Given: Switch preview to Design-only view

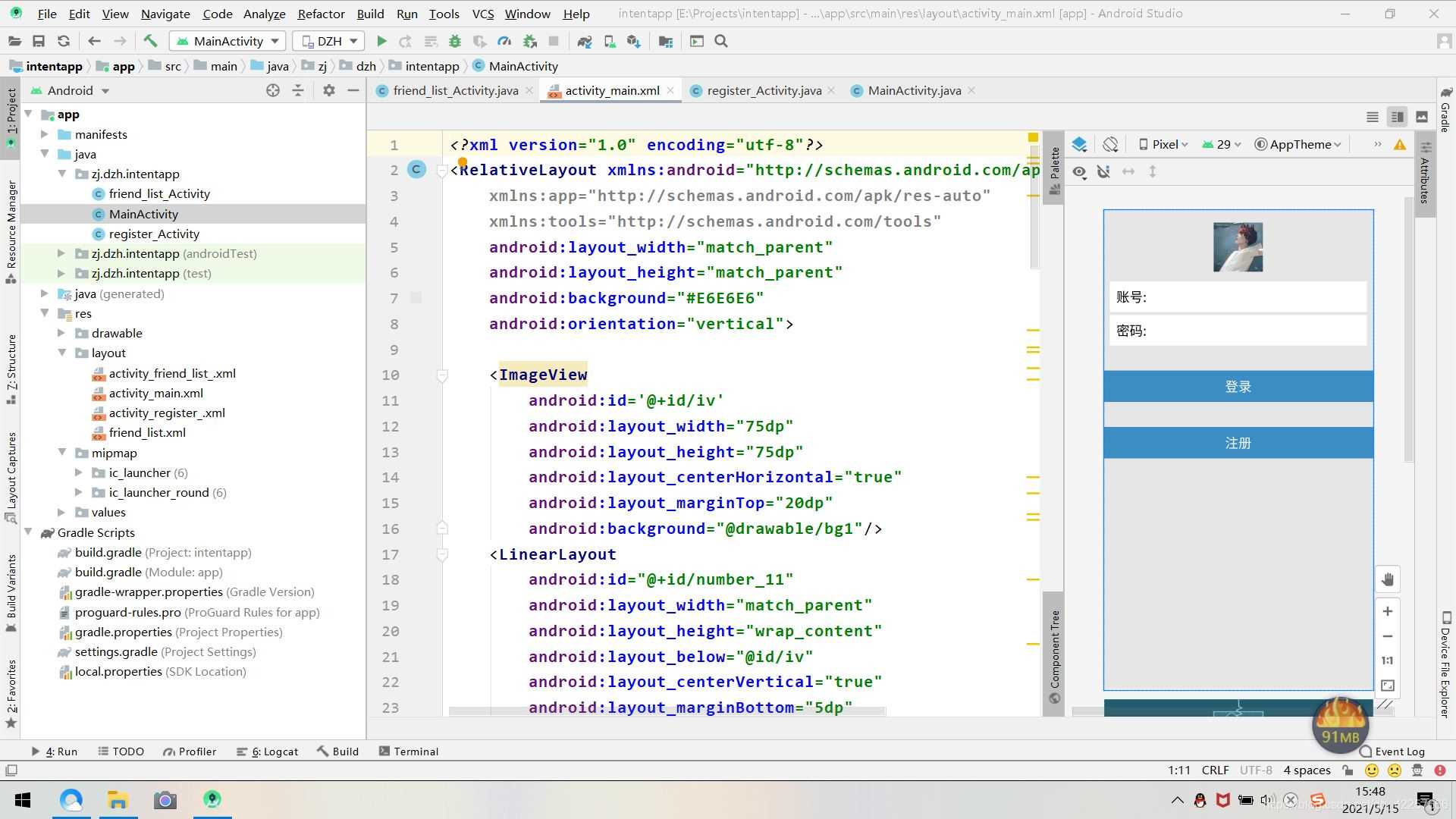Looking at the screenshot, I should point(1421,117).
